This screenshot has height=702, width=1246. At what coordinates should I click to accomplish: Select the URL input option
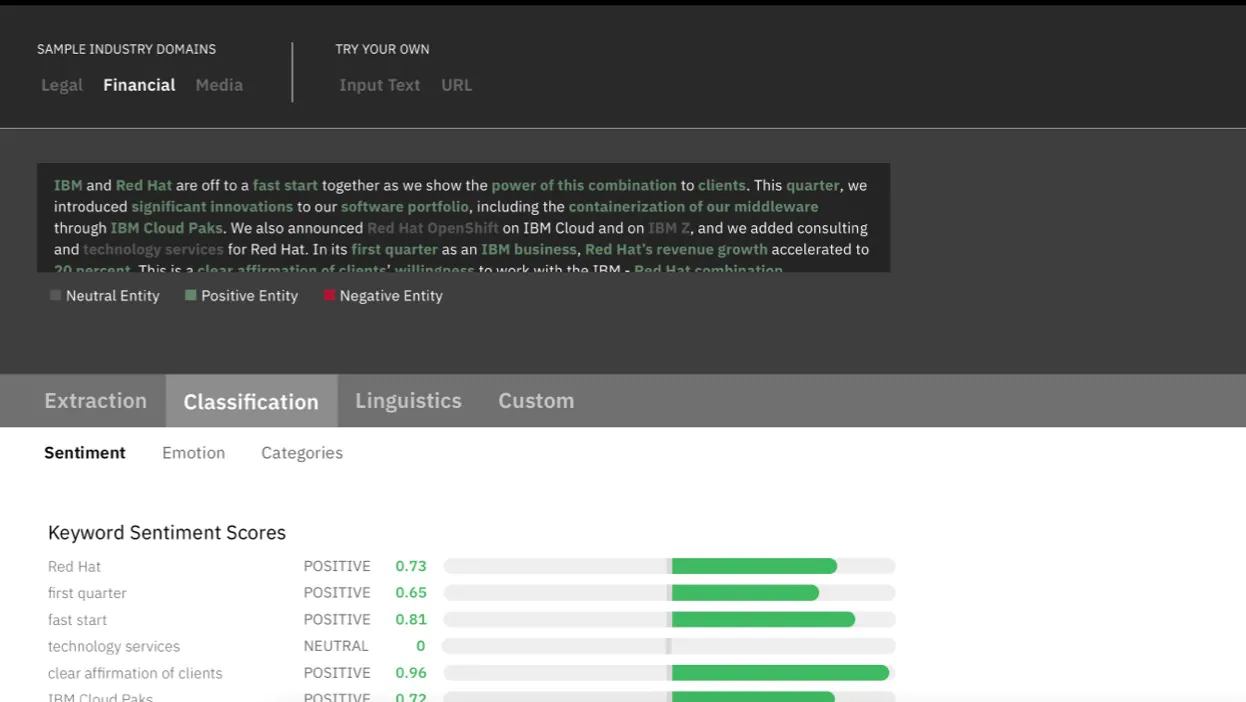pyautogui.click(x=456, y=85)
